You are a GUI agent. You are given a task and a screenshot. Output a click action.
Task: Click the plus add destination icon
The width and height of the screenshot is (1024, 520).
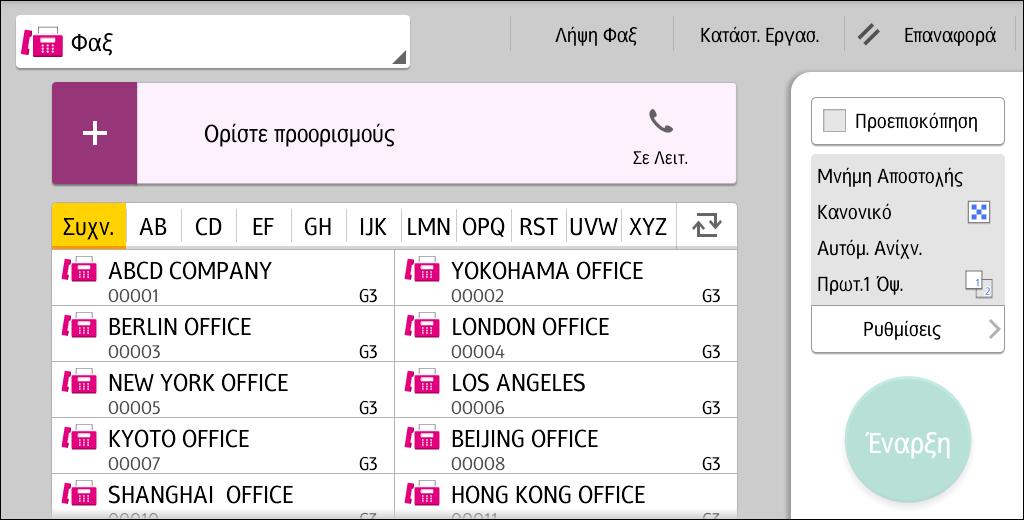[95, 133]
